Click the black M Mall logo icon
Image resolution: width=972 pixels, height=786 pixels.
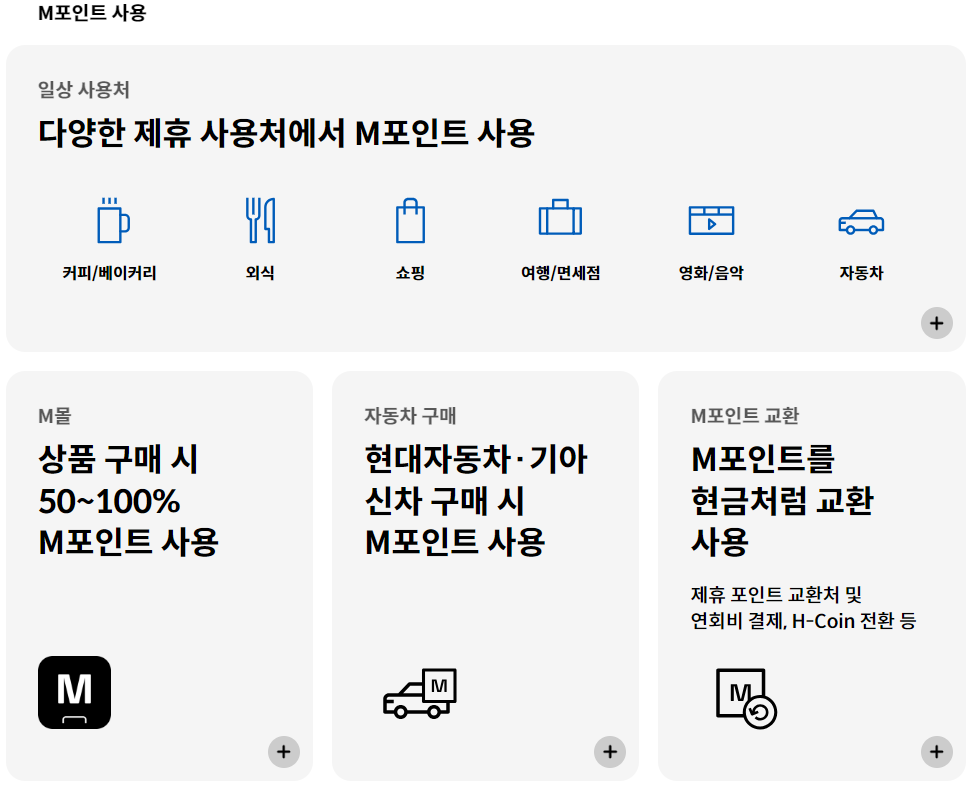(74, 693)
